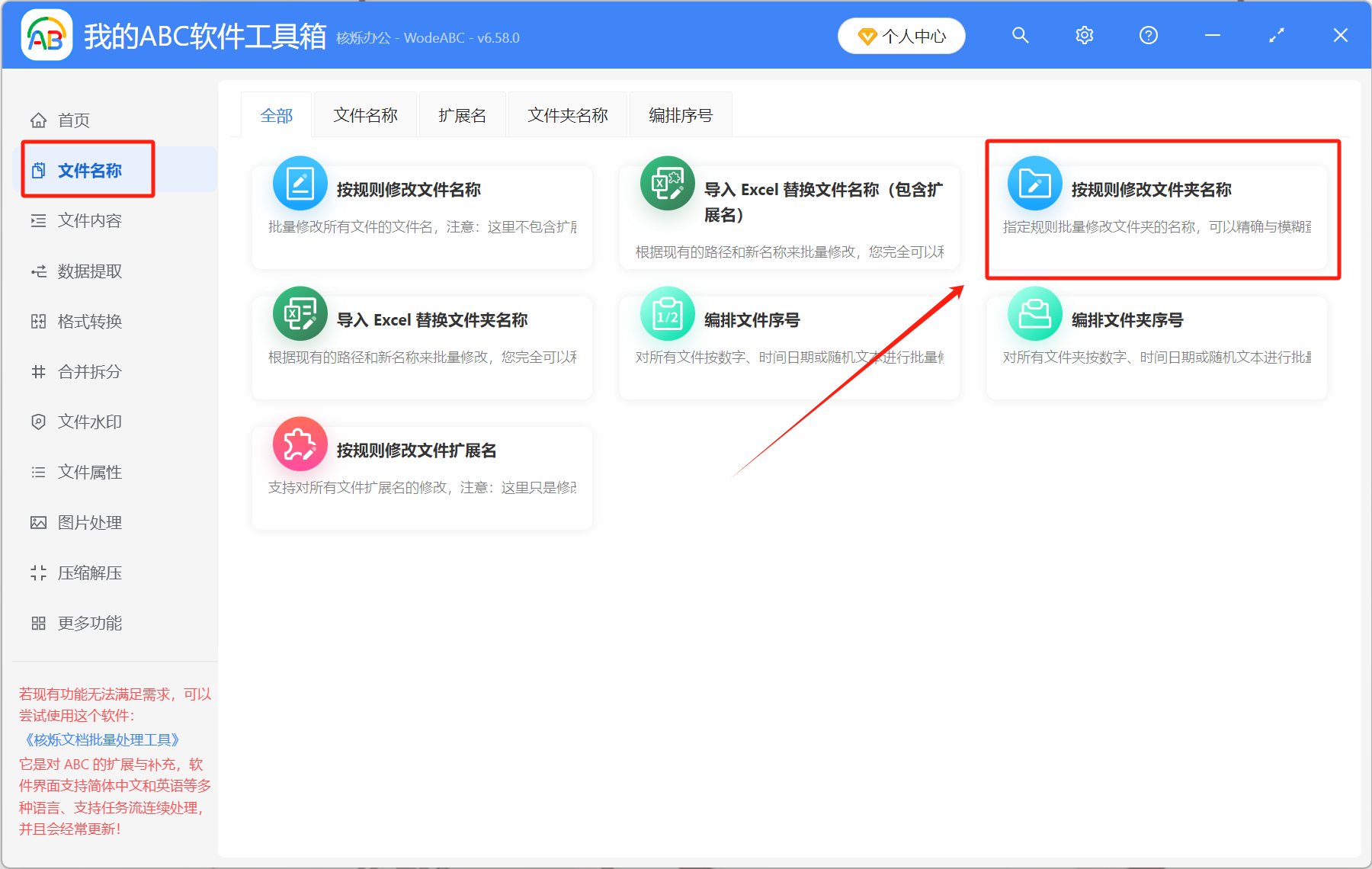Click the 按规则修改文件名称 pencil icon
The width and height of the screenshot is (1372, 869).
pos(300,183)
